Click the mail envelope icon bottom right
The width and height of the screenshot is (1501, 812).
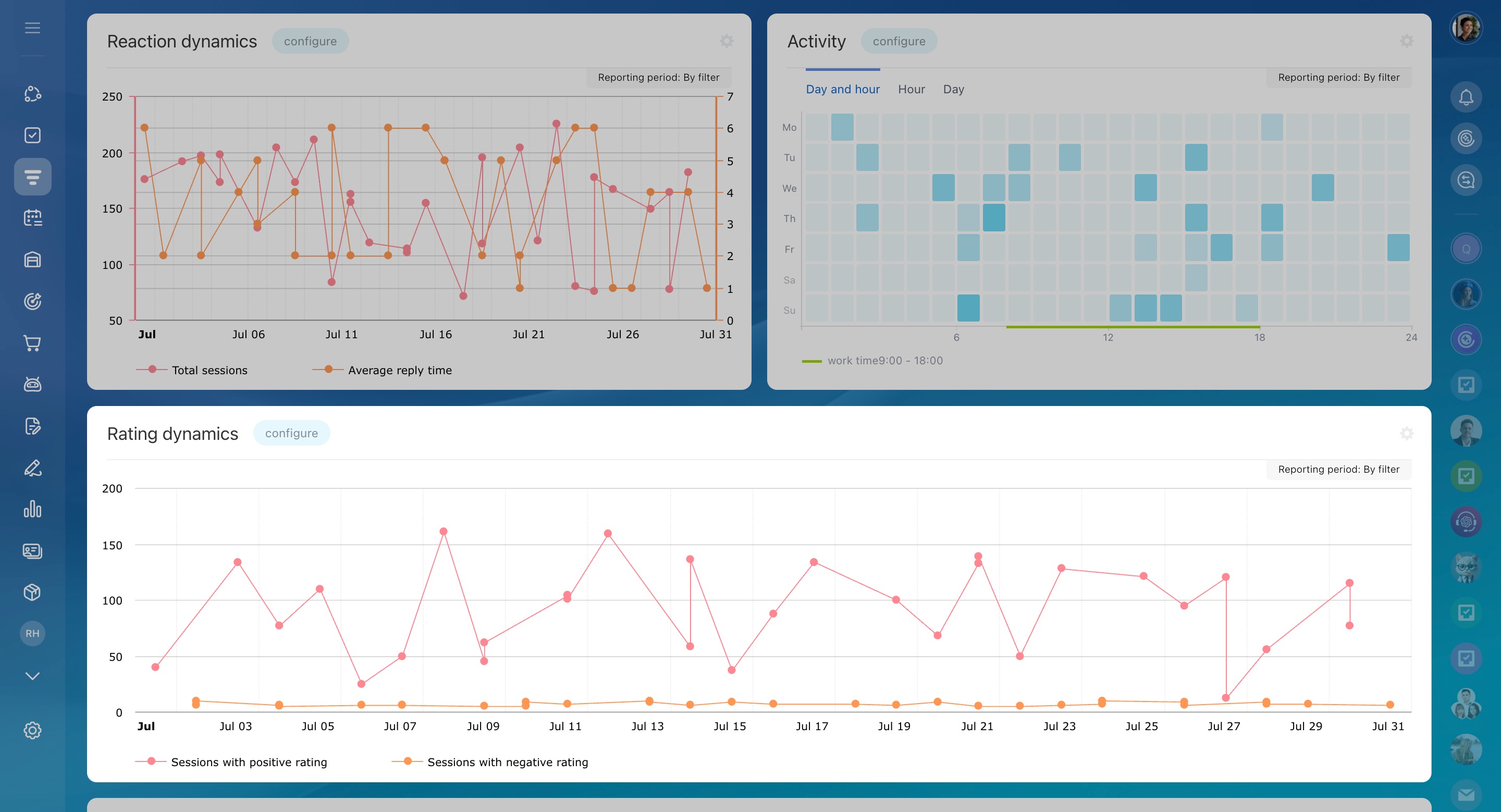pyautogui.click(x=1466, y=794)
